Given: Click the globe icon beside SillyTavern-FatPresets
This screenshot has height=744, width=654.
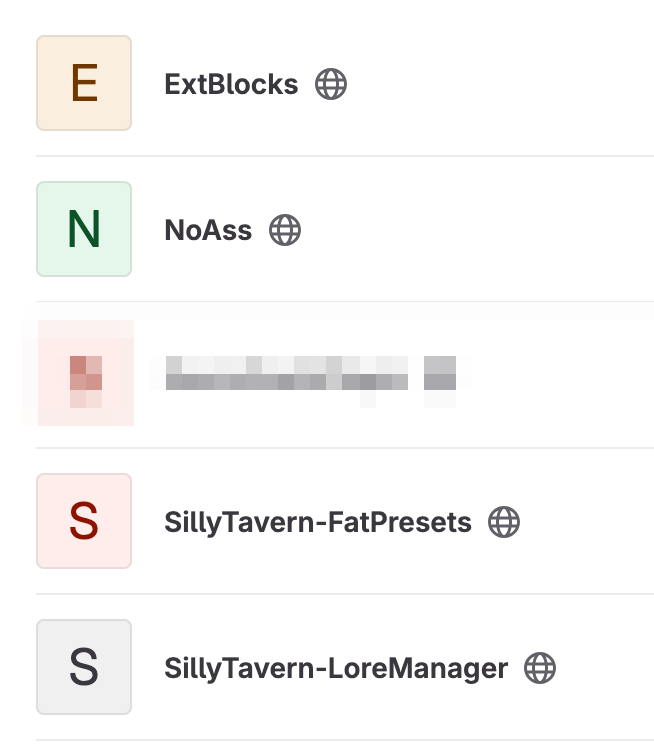Looking at the screenshot, I should click(x=504, y=522).
